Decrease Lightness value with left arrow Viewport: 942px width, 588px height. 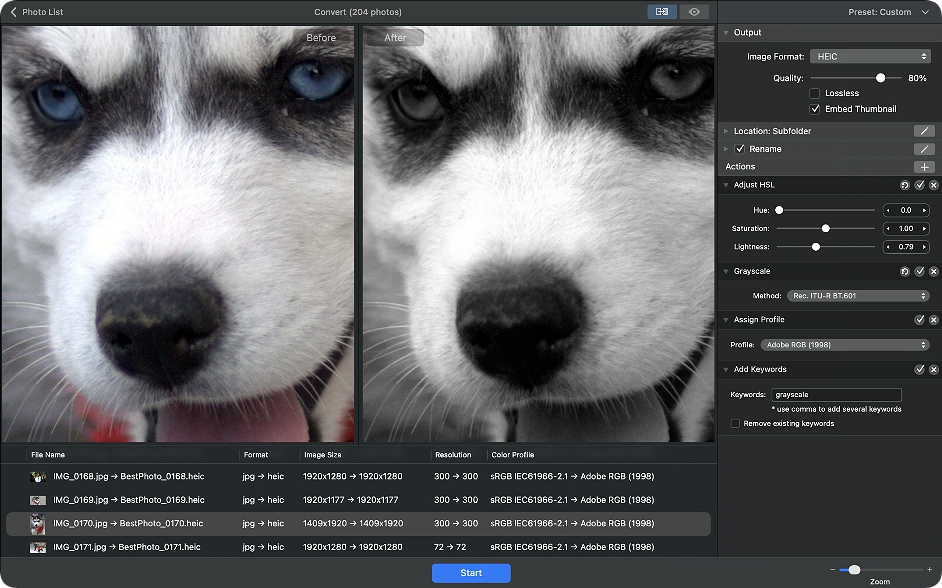pyautogui.click(x=888, y=247)
